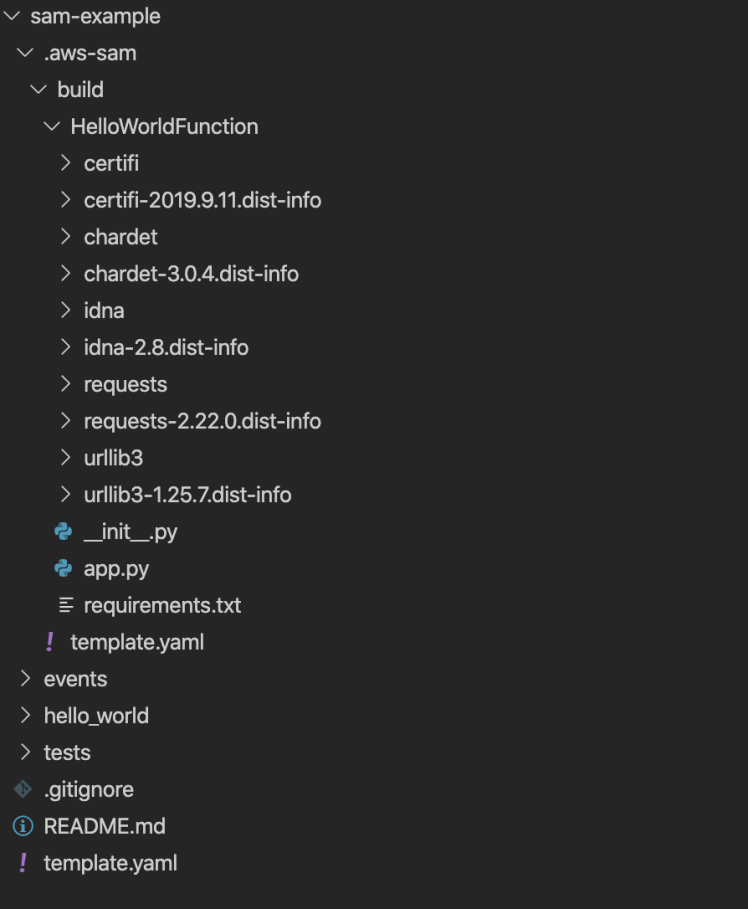Viewport: 748px width, 909px height.
Task: Open the chardet-3.0.4.dist-info folder
Action: 191,274
